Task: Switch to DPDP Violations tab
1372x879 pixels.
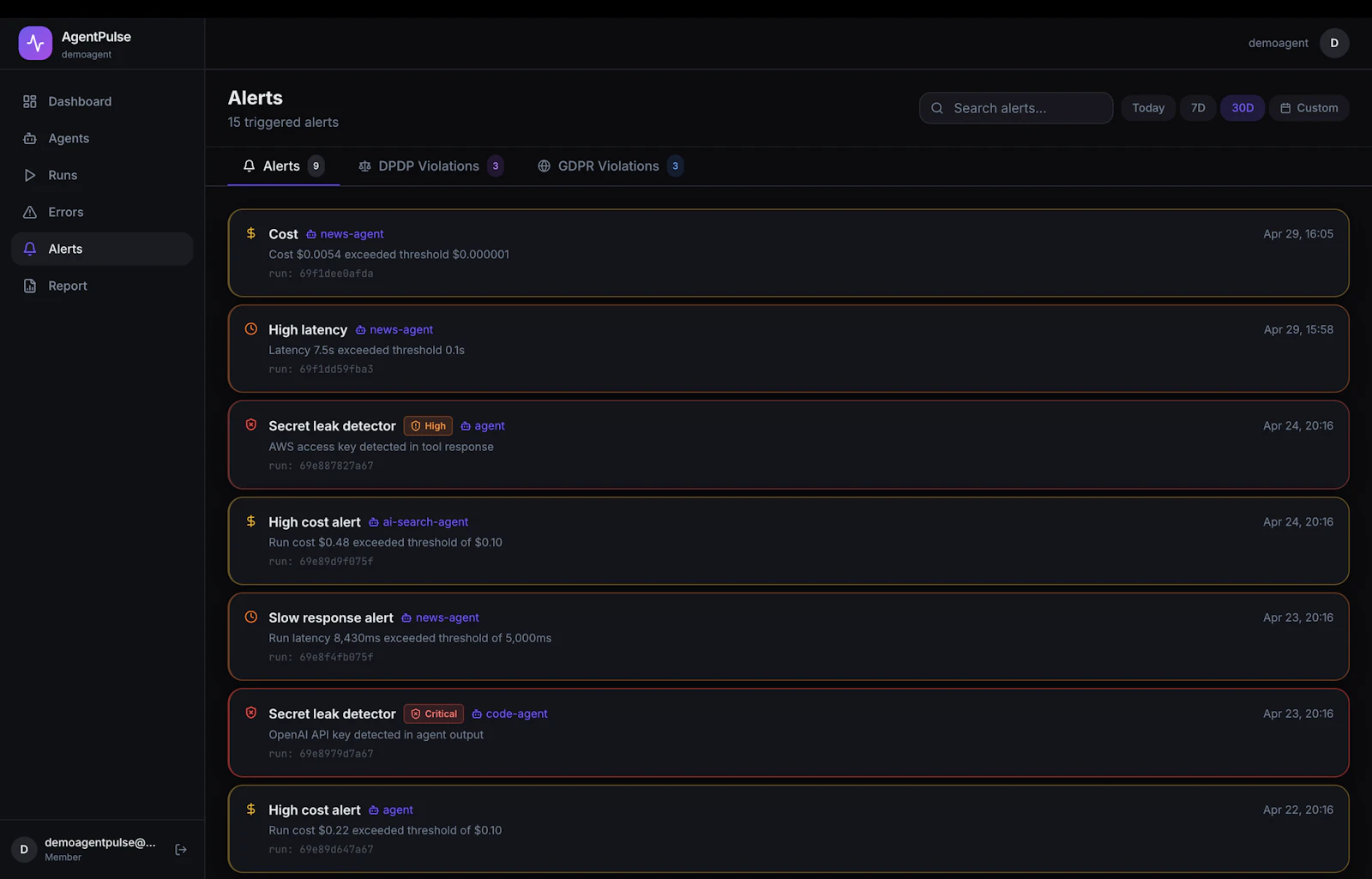Action: click(x=430, y=166)
